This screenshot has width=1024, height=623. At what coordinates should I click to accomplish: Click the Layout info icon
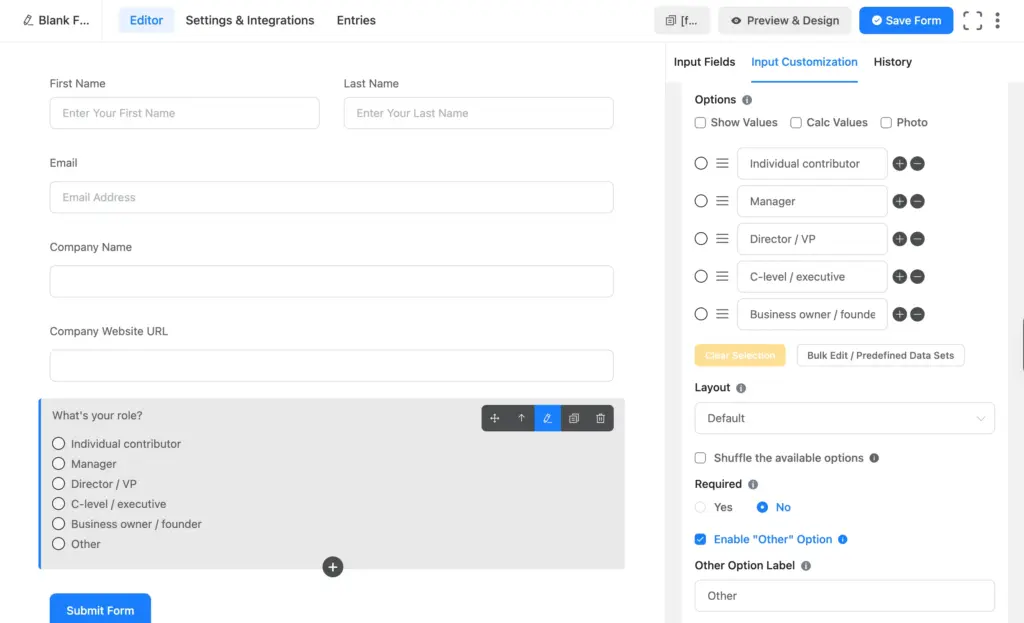click(x=741, y=388)
